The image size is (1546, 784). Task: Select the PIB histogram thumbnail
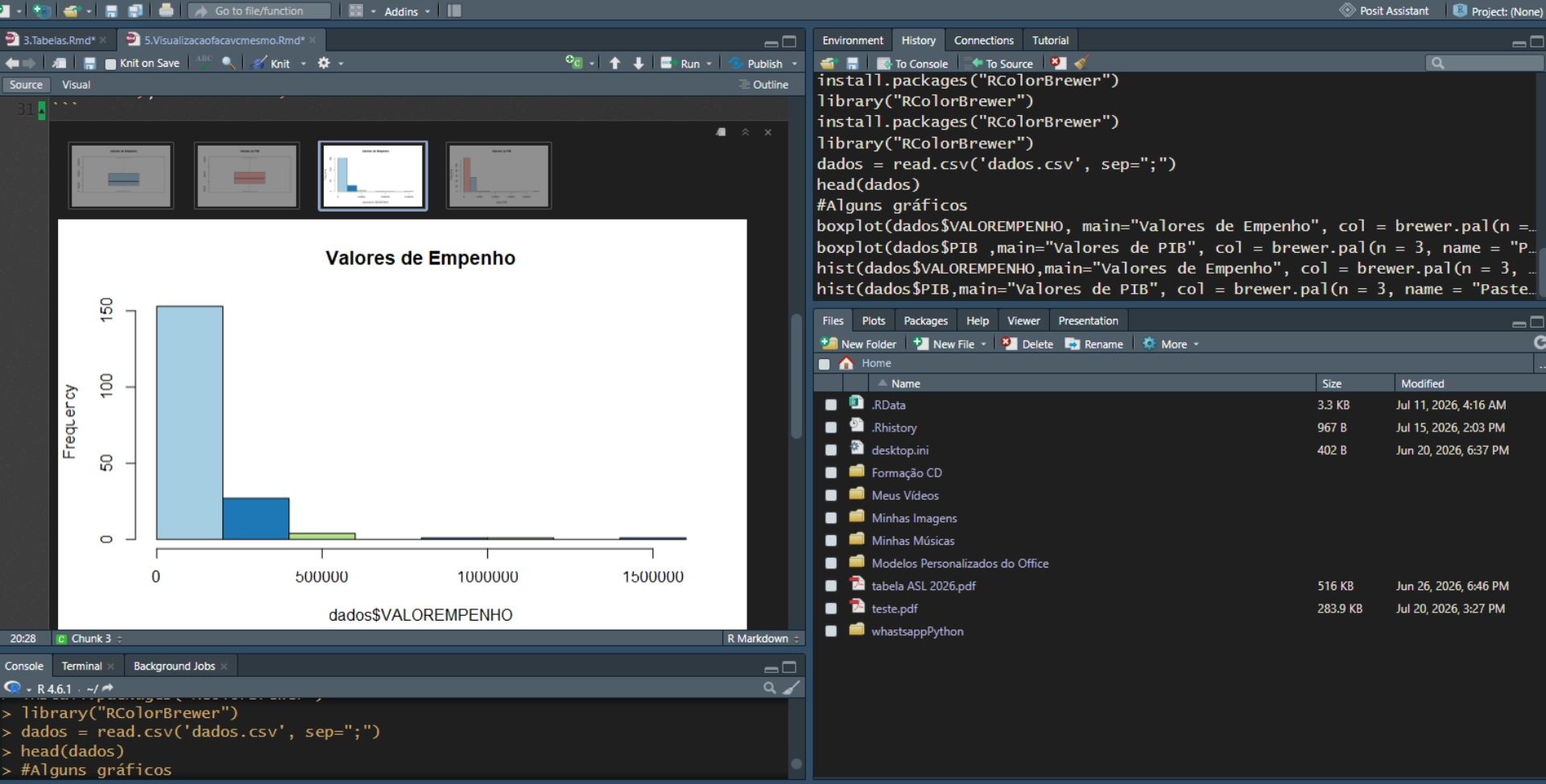(x=499, y=175)
